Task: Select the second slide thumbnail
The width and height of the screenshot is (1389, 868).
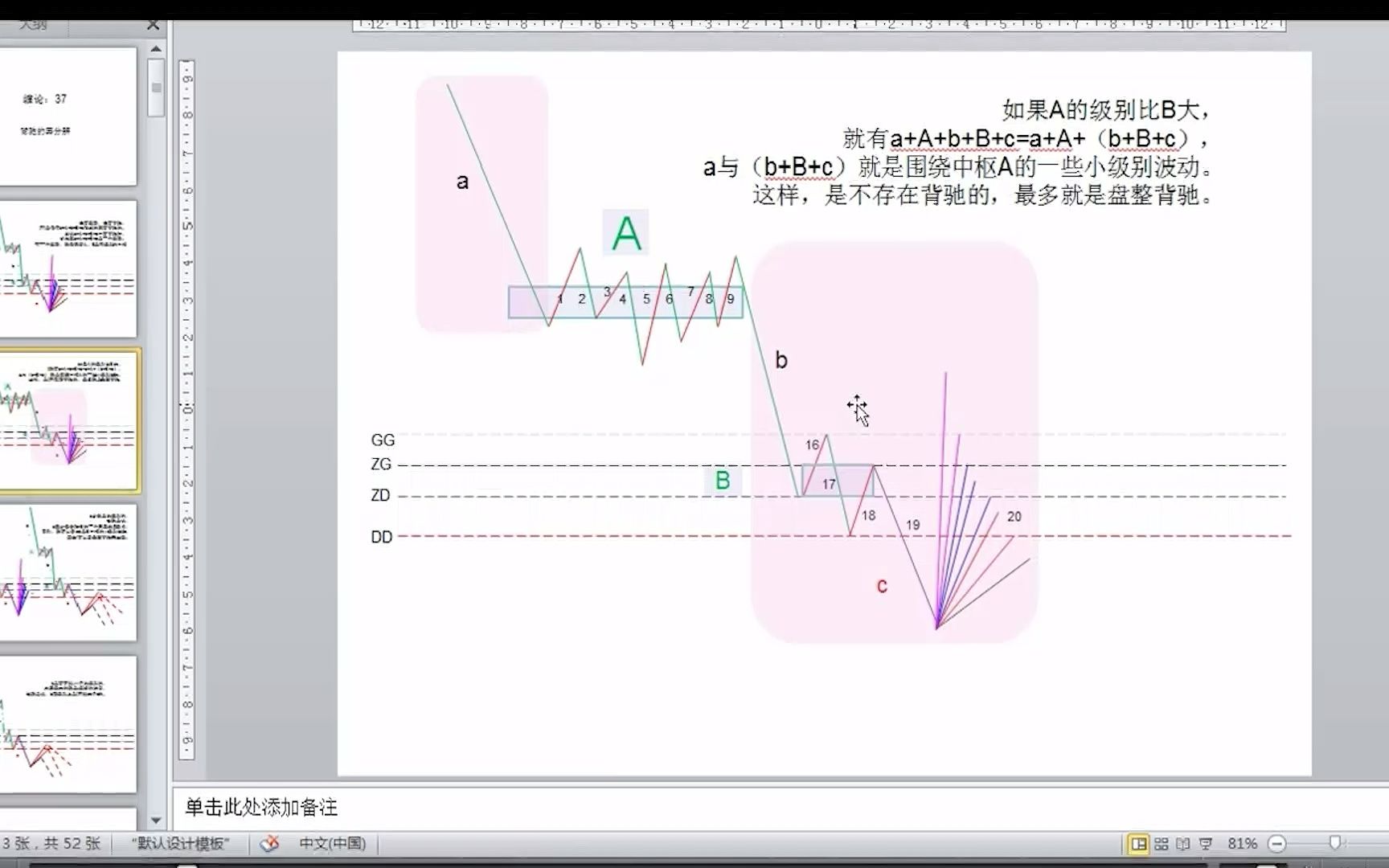Action: pyautogui.click(x=68, y=268)
